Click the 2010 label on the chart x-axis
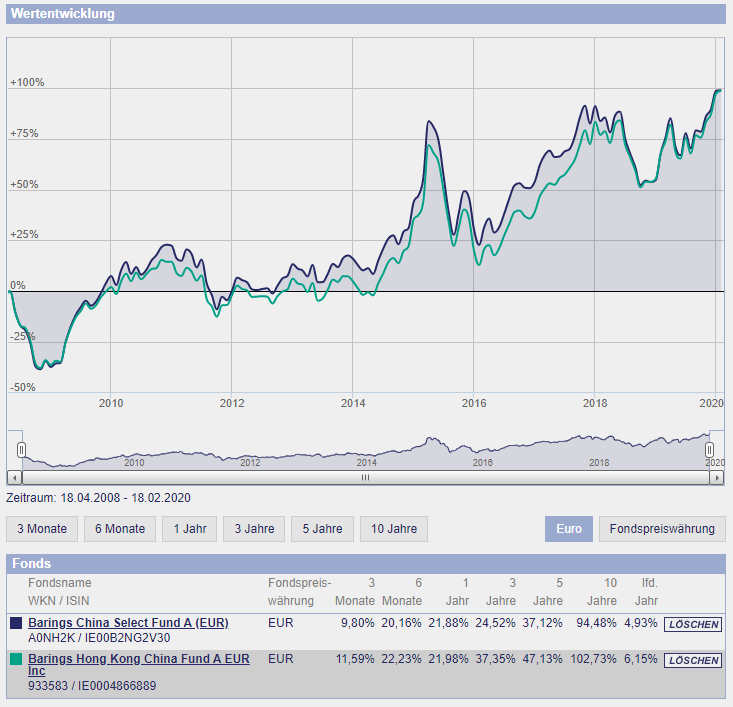 pyautogui.click(x=111, y=403)
